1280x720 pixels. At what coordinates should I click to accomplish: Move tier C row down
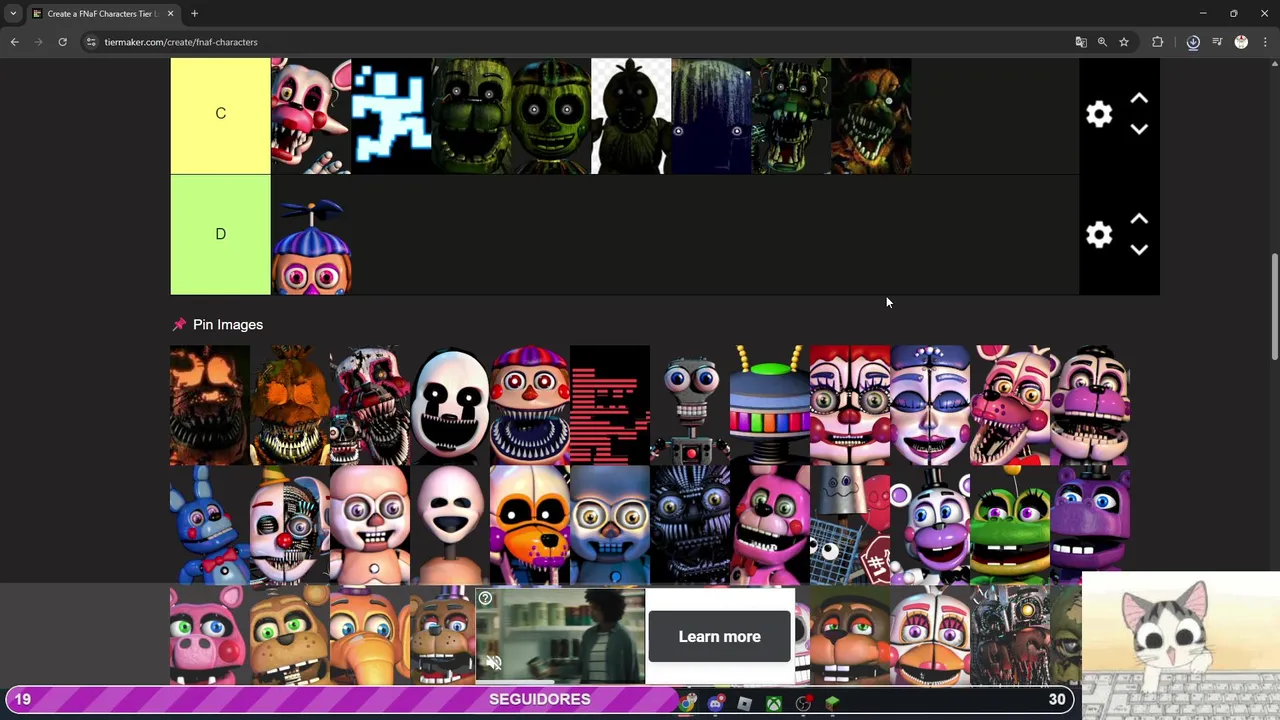[x=1139, y=129]
